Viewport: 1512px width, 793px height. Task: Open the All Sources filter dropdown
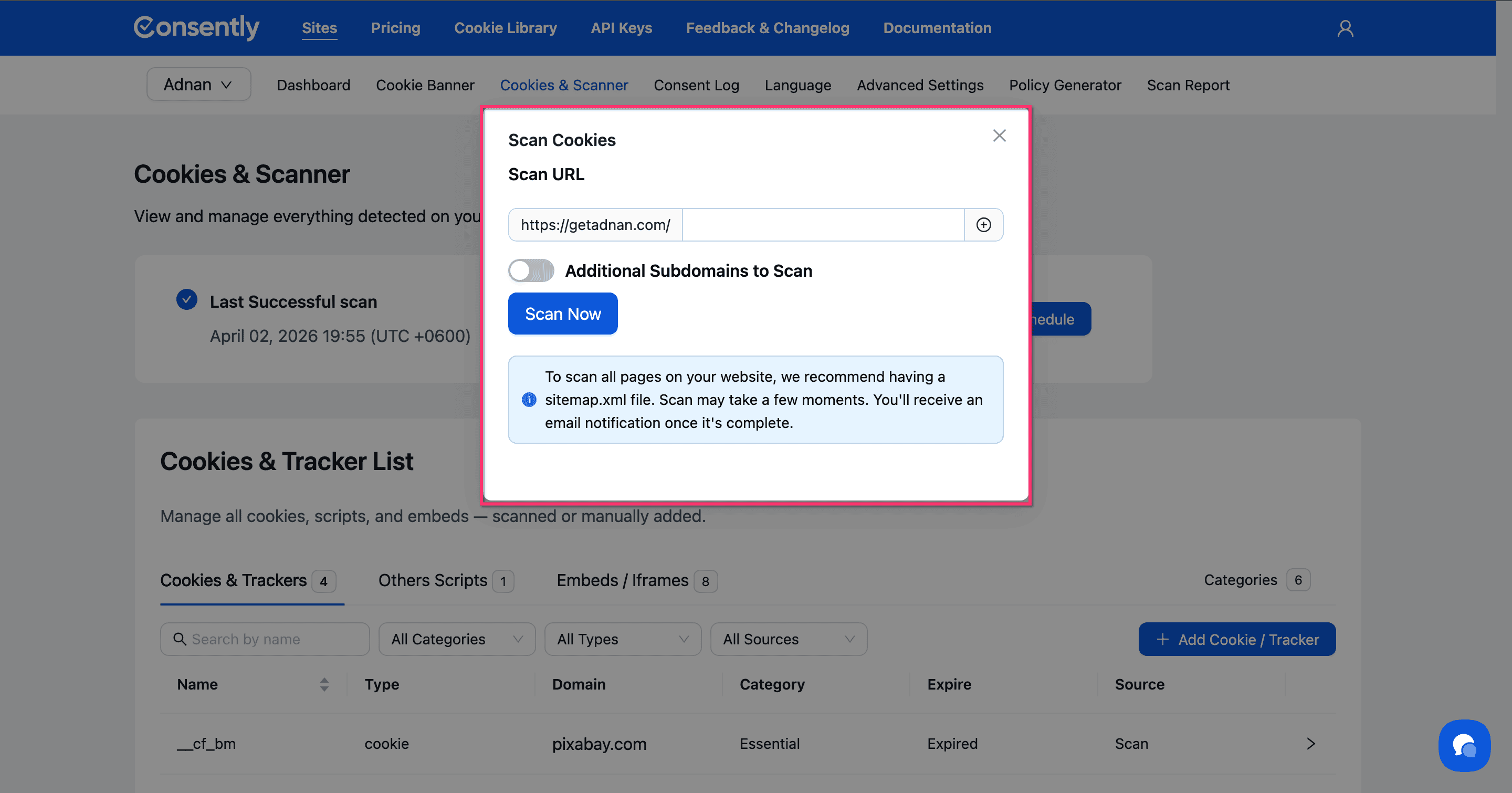788,639
